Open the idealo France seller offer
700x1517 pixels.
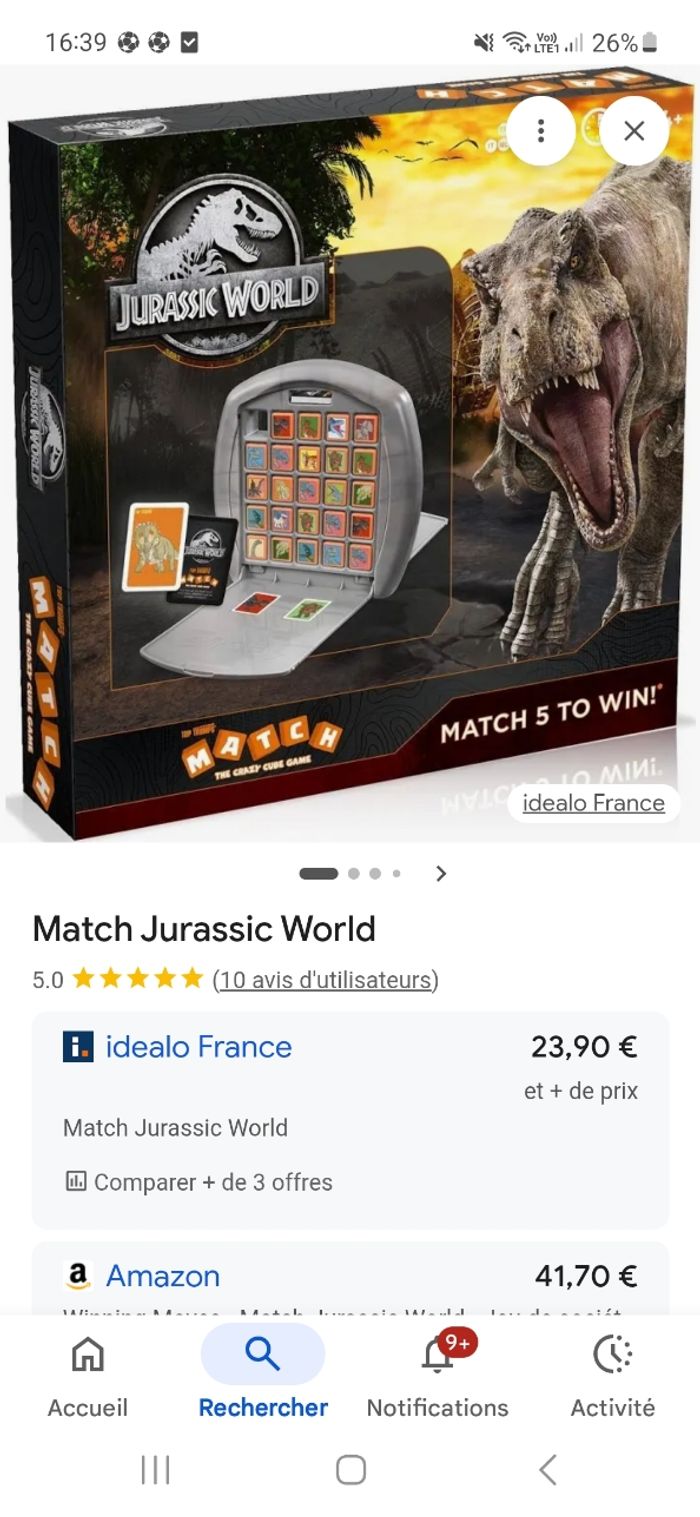pos(350,1120)
